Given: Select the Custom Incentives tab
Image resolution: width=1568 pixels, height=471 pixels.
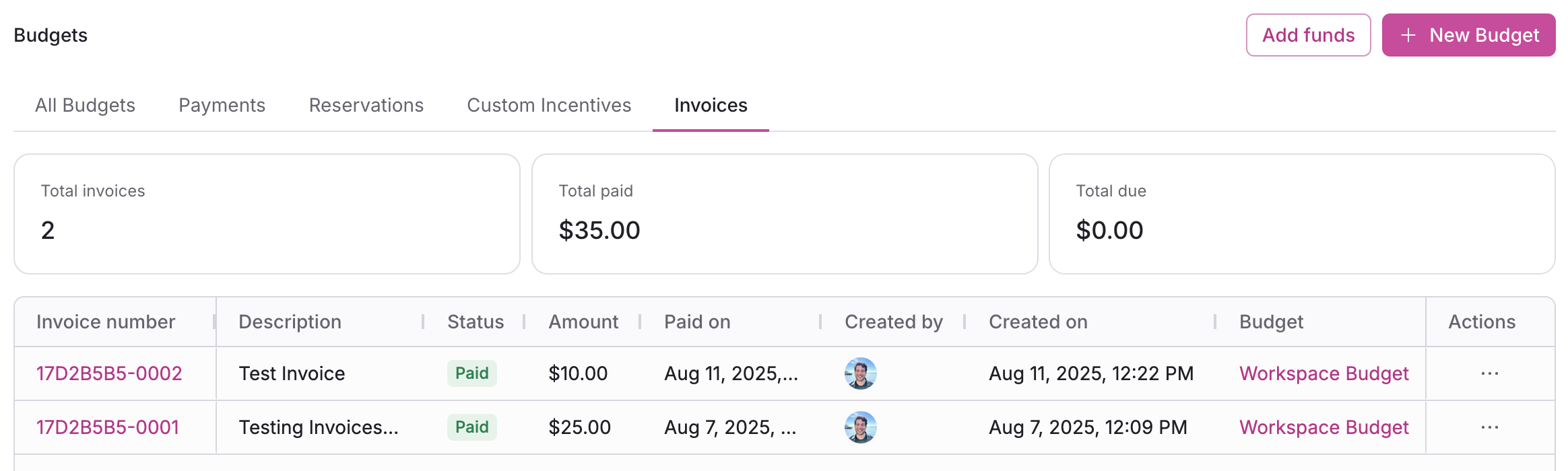Looking at the screenshot, I should pyautogui.click(x=549, y=105).
